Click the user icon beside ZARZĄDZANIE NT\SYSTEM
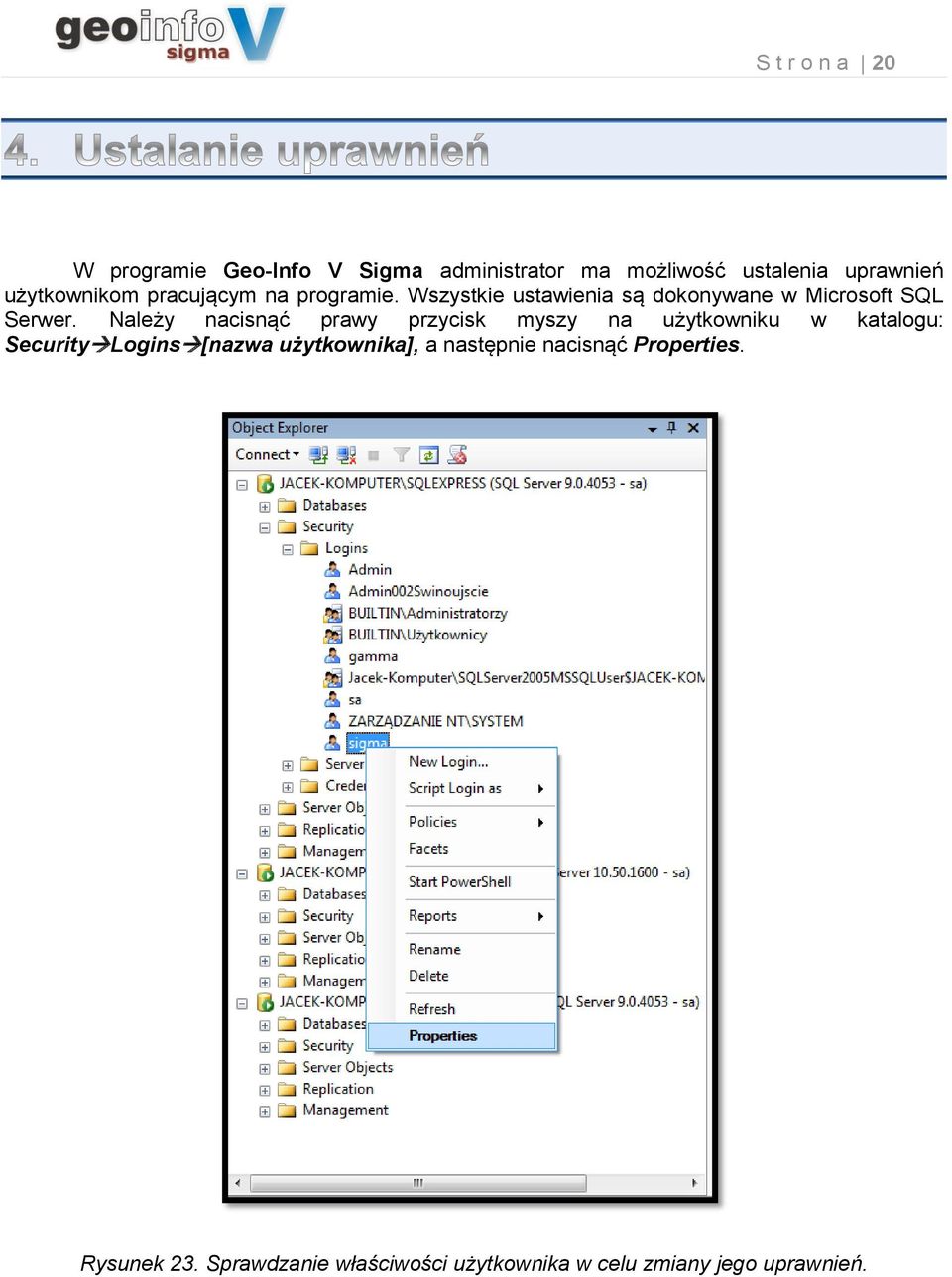This screenshot has height=1277, width=952. [333, 722]
